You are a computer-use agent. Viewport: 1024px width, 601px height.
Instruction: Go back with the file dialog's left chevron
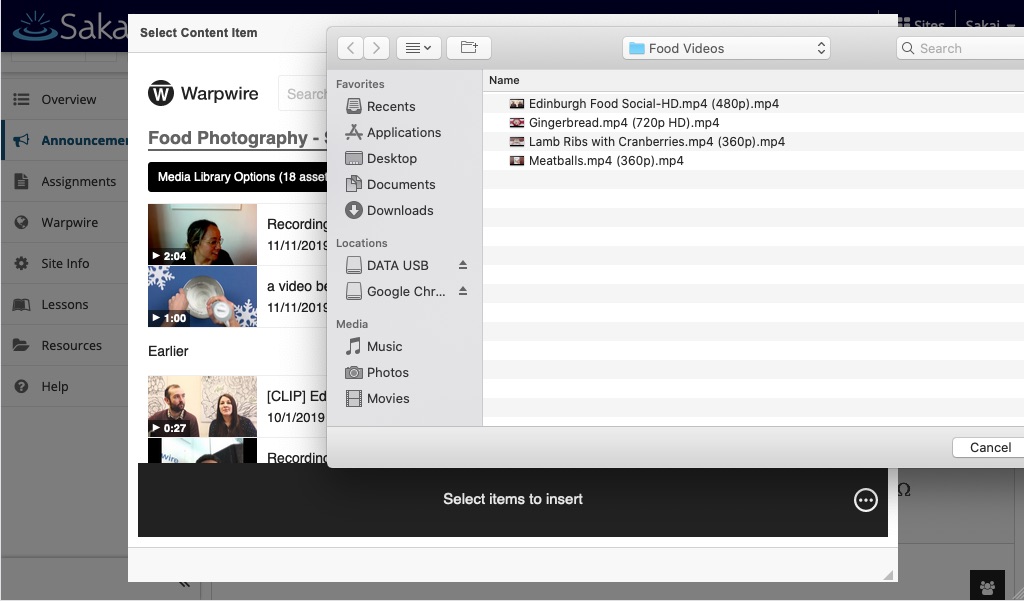[351, 48]
